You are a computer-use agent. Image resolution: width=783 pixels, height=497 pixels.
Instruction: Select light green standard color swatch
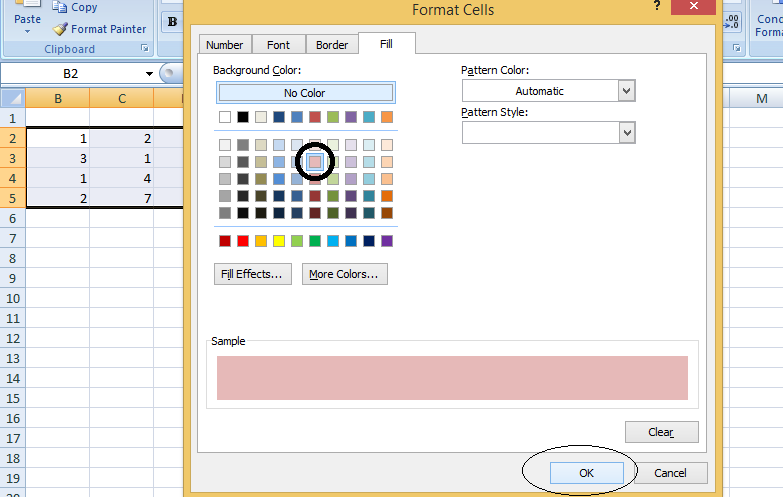[297, 241]
